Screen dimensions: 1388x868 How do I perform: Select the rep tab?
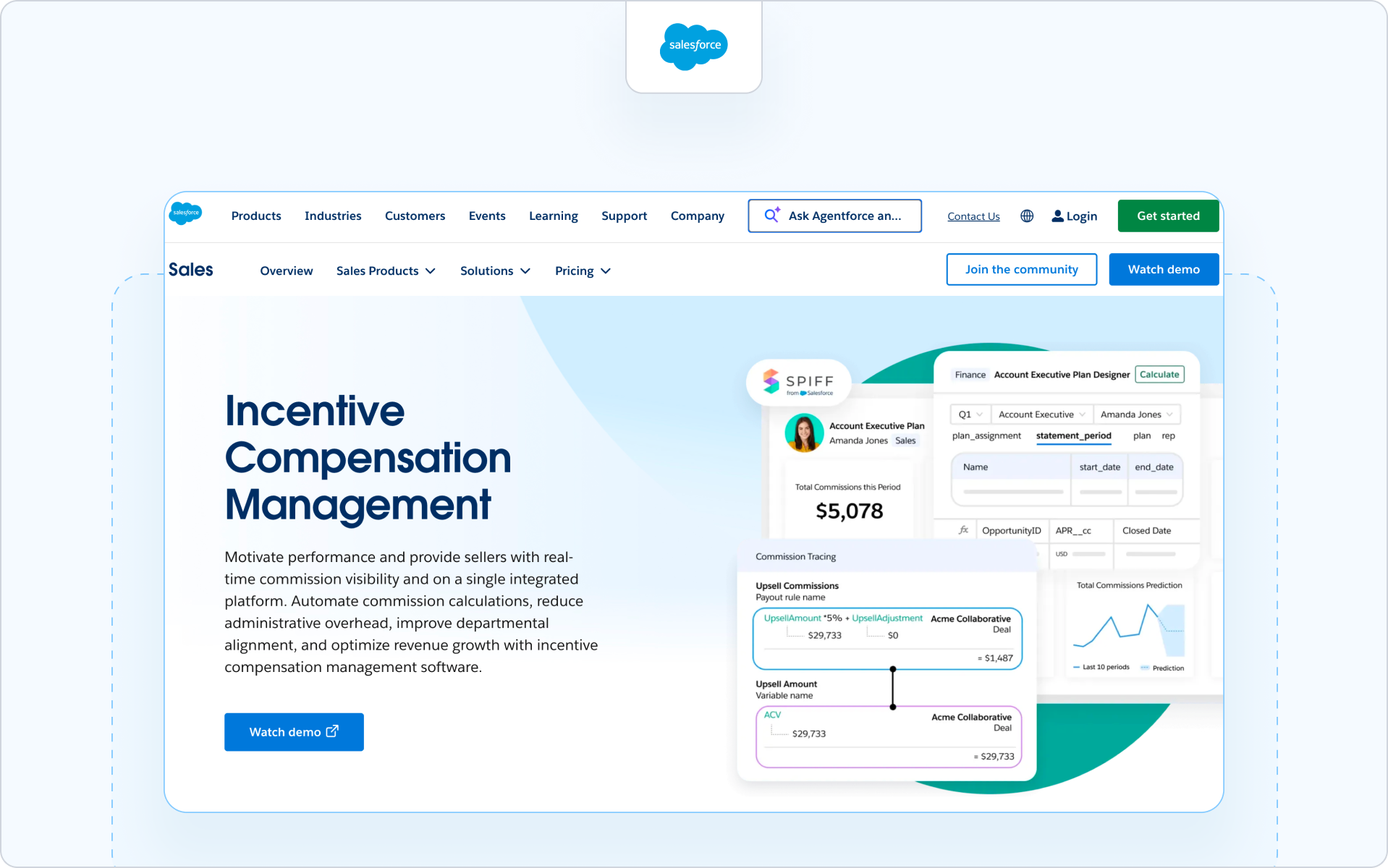click(x=1169, y=436)
